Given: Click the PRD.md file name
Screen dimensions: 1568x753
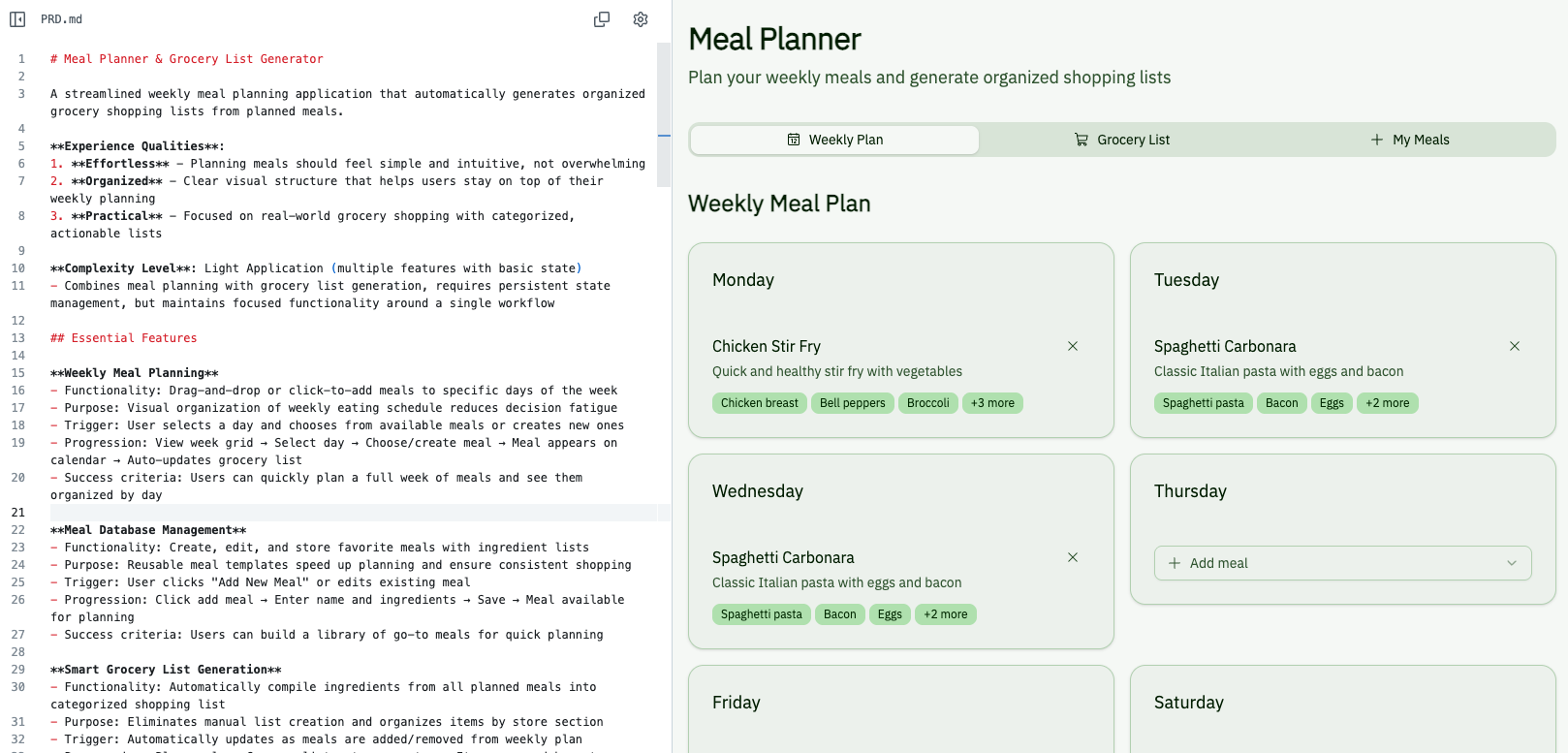Looking at the screenshot, I should click(61, 19).
